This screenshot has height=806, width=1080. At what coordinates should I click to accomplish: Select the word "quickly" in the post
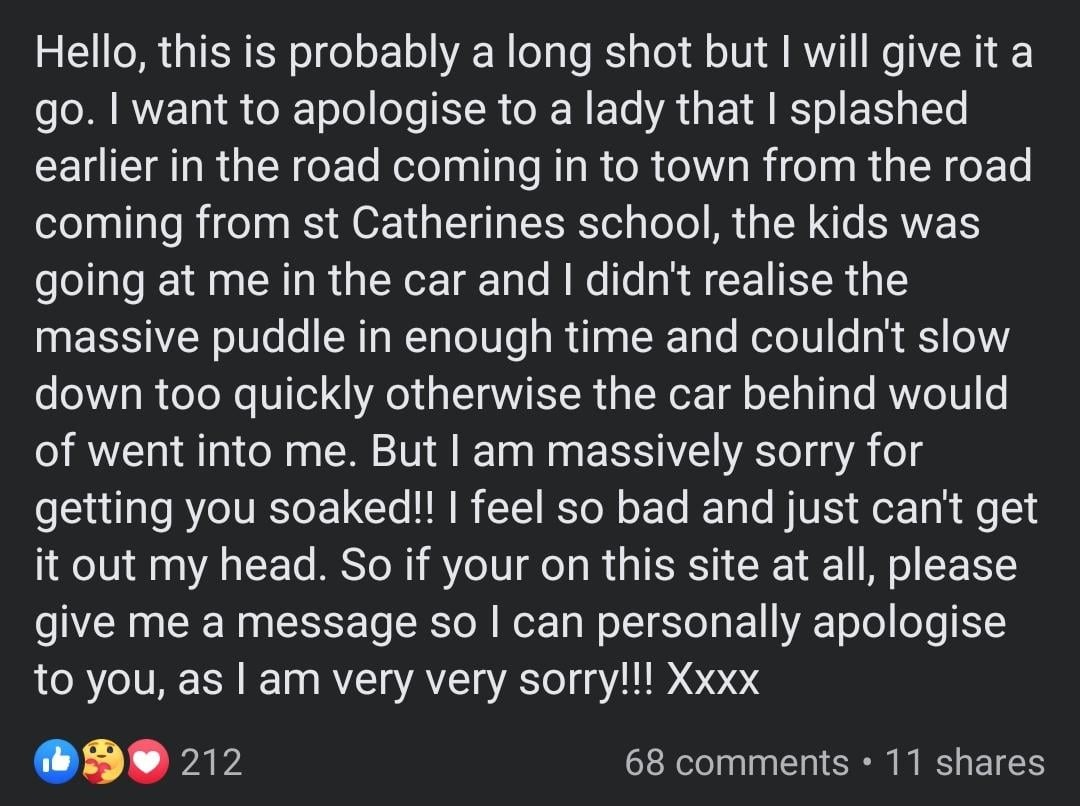click(x=303, y=396)
